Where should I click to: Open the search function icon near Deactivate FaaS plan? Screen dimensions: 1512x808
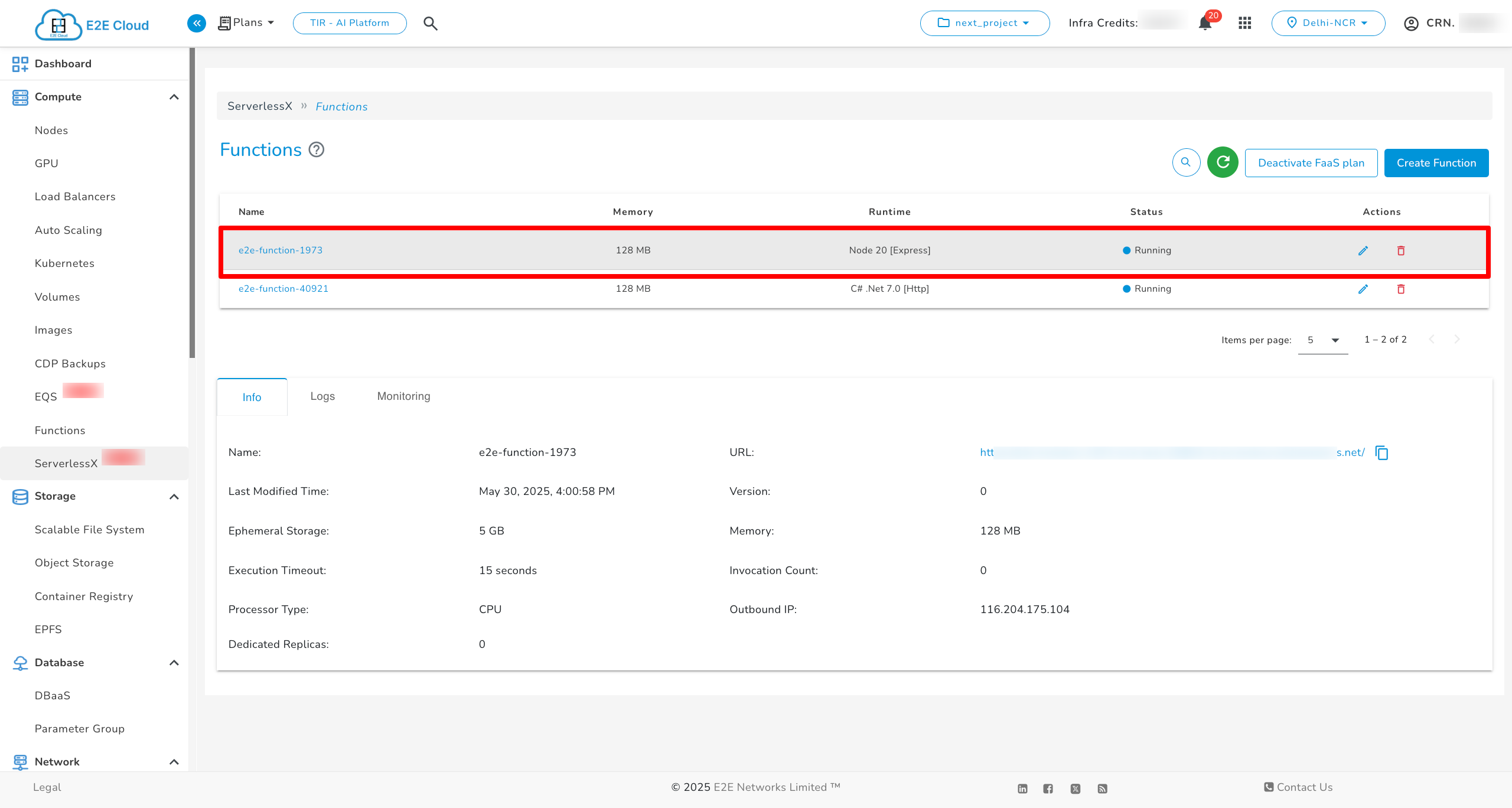[1186, 162]
